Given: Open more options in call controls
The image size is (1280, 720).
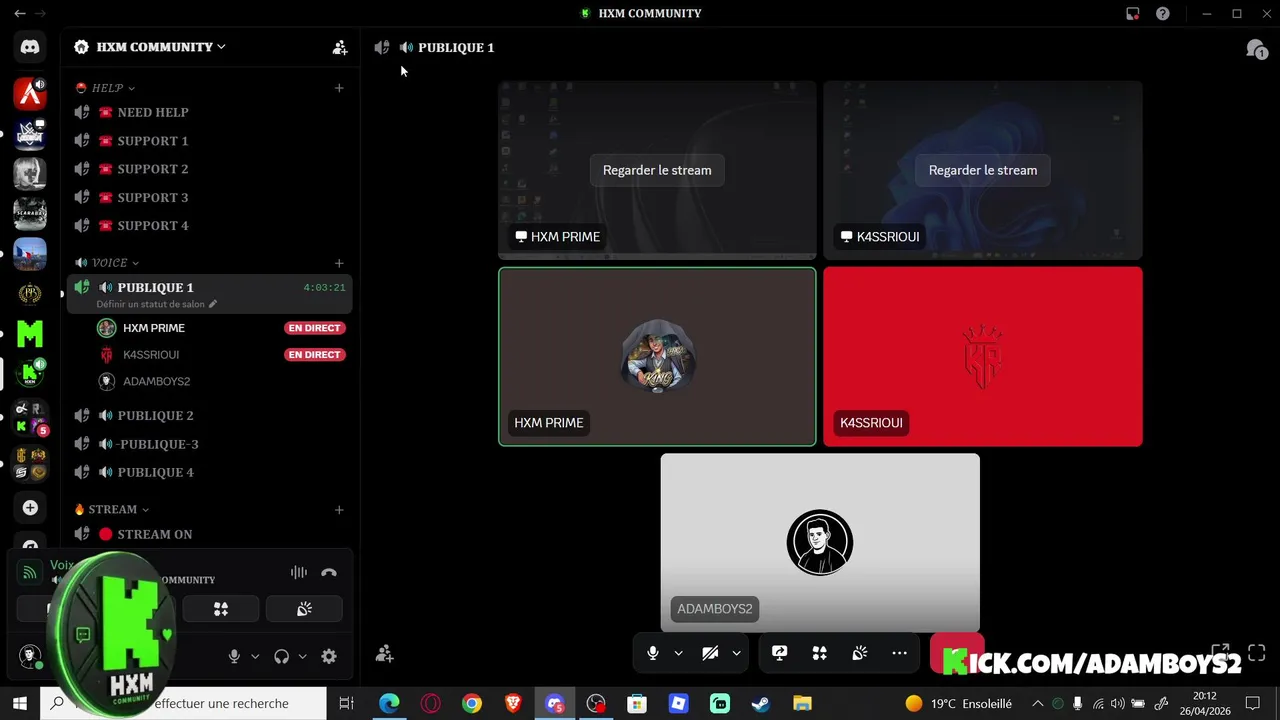Looking at the screenshot, I should (x=900, y=653).
